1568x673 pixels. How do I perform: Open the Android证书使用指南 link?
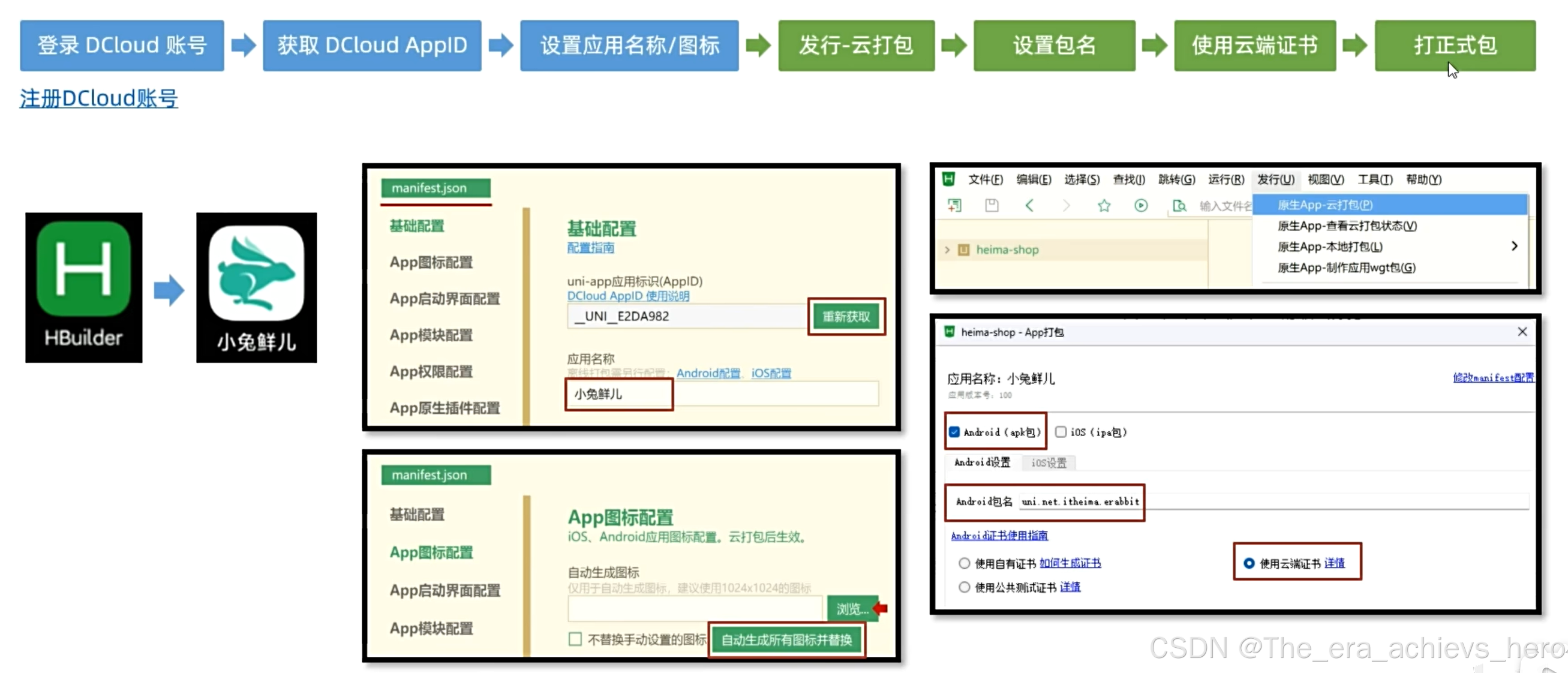pyautogui.click(x=999, y=536)
